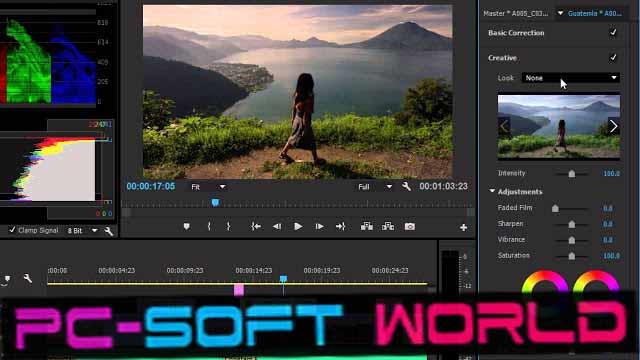Expand Basic Correction section

[x=516, y=33]
